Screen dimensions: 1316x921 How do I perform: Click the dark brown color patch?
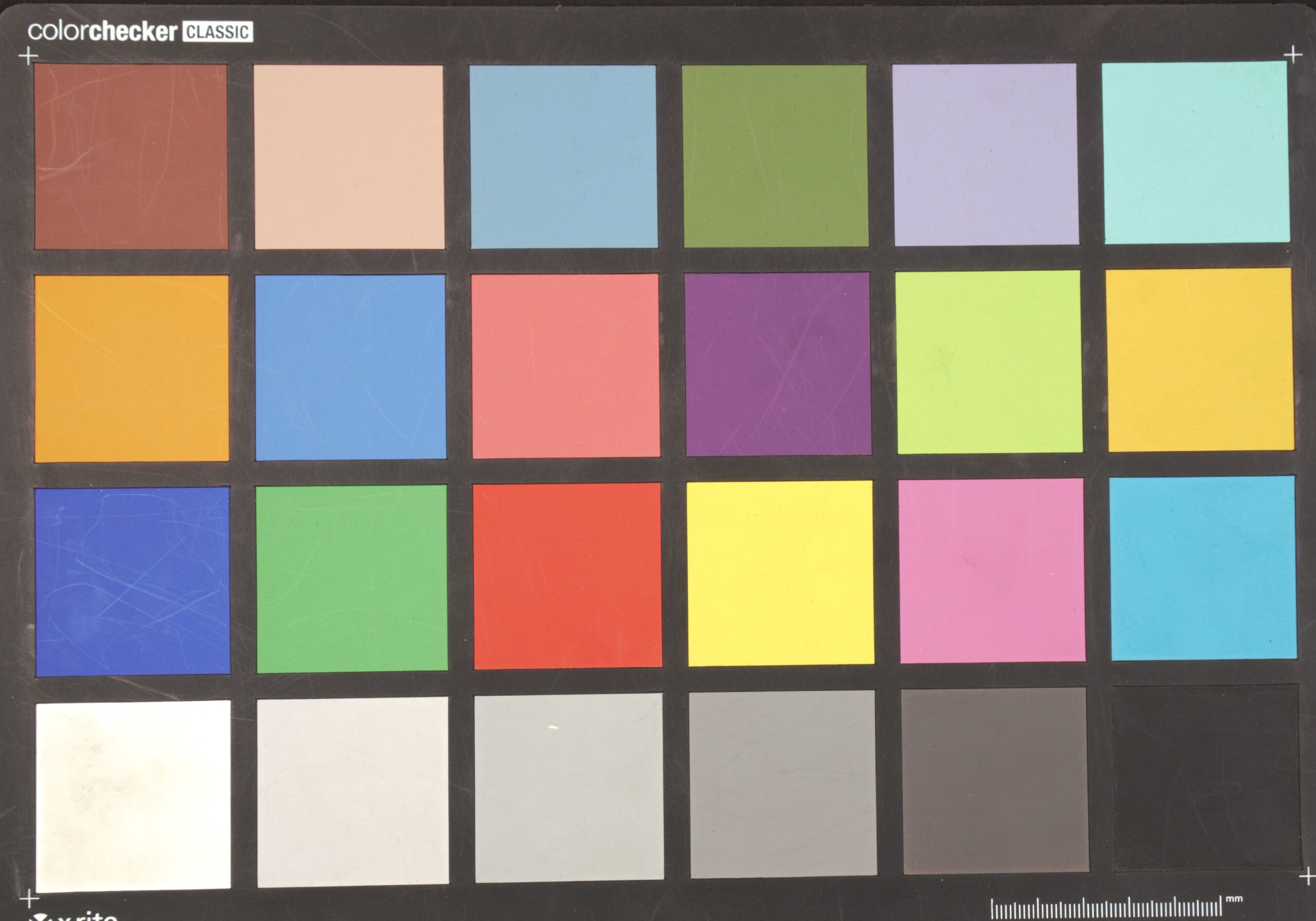click(x=131, y=156)
